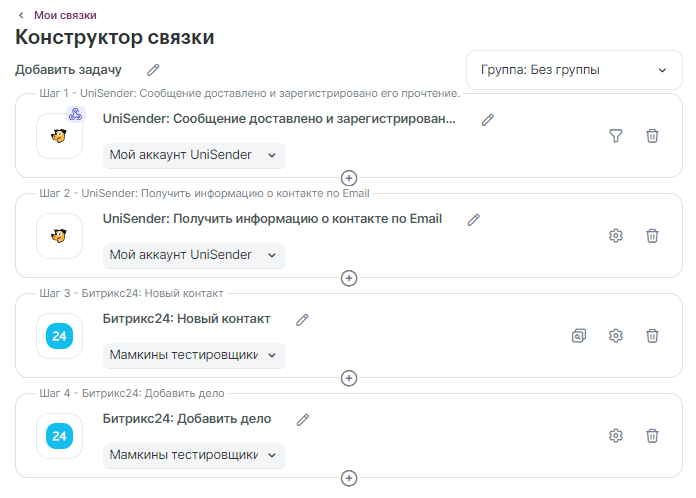Open settings gear for Step 2
Screen dimensions: 696x498
[x=616, y=236]
